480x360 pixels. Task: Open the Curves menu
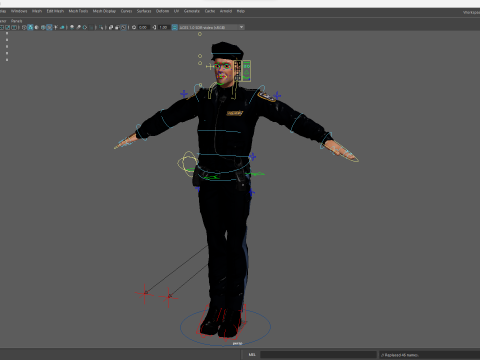click(126, 11)
